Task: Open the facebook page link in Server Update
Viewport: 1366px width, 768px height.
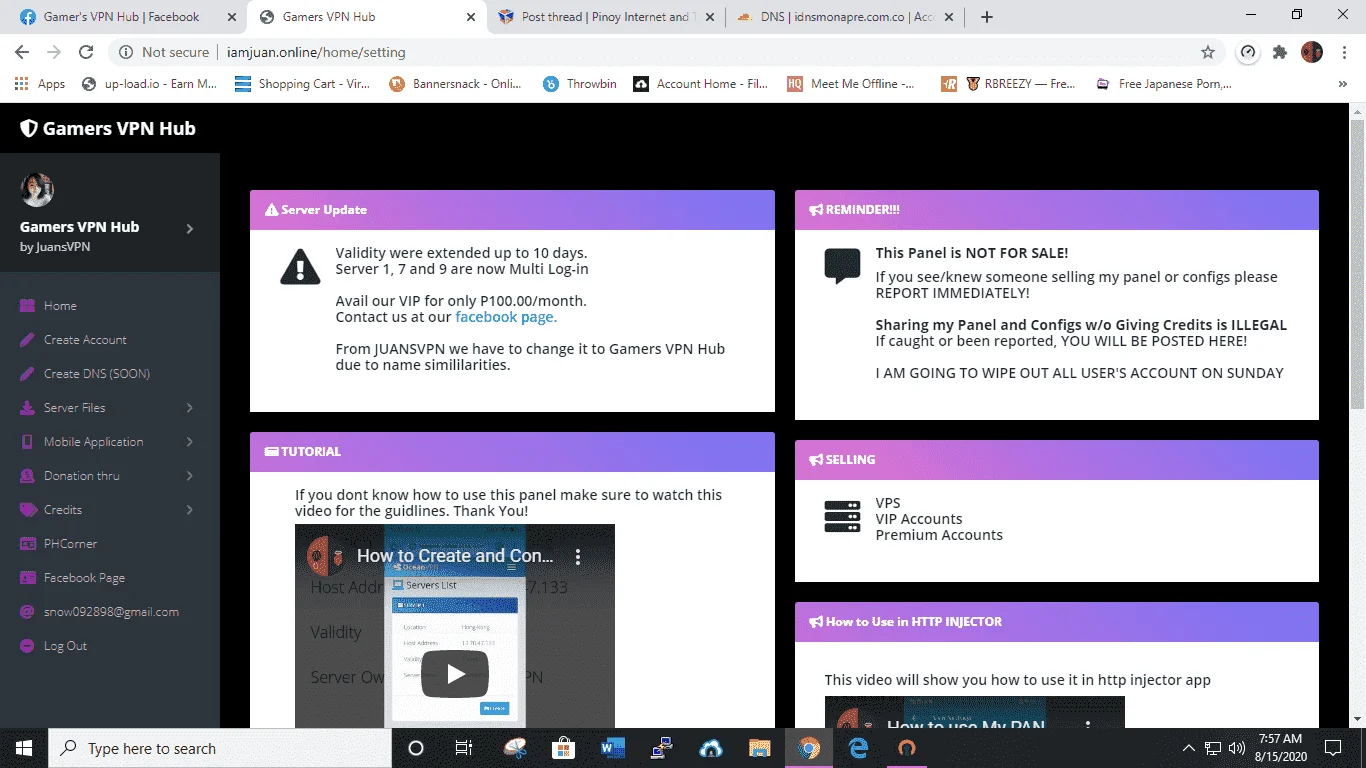Action: point(506,317)
